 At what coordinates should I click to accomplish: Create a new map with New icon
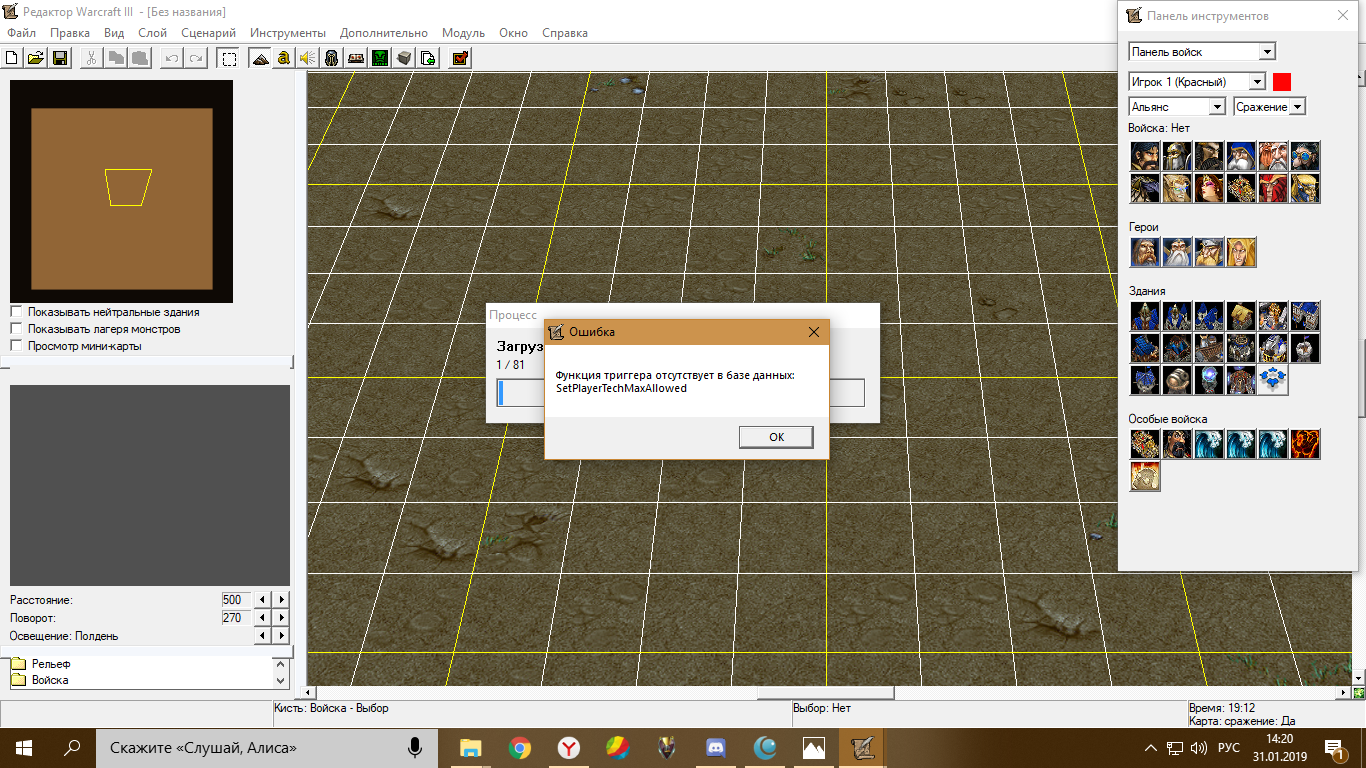(x=12, y=58)
